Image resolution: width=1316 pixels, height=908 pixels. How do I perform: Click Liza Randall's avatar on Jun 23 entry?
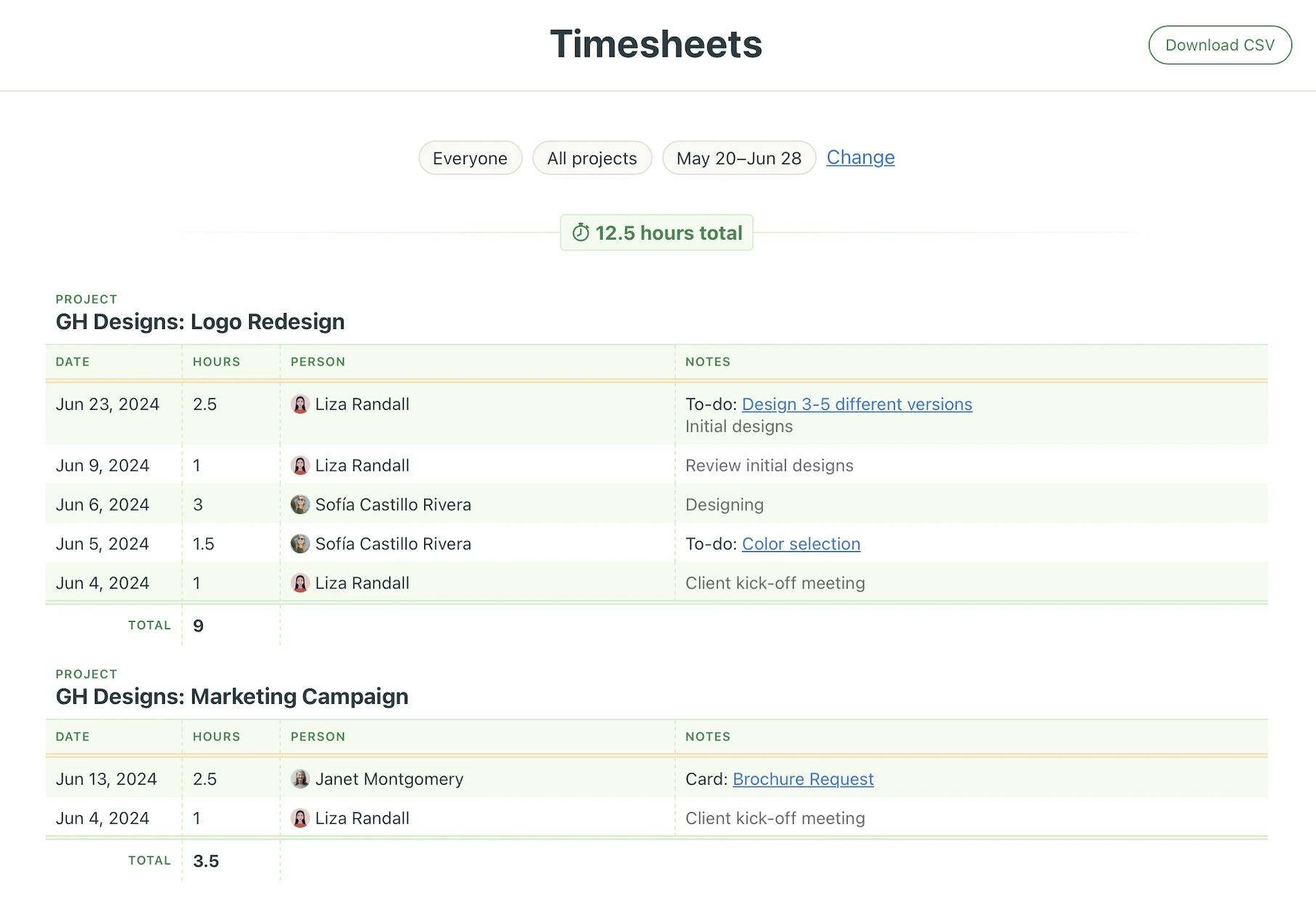point(301,405)
